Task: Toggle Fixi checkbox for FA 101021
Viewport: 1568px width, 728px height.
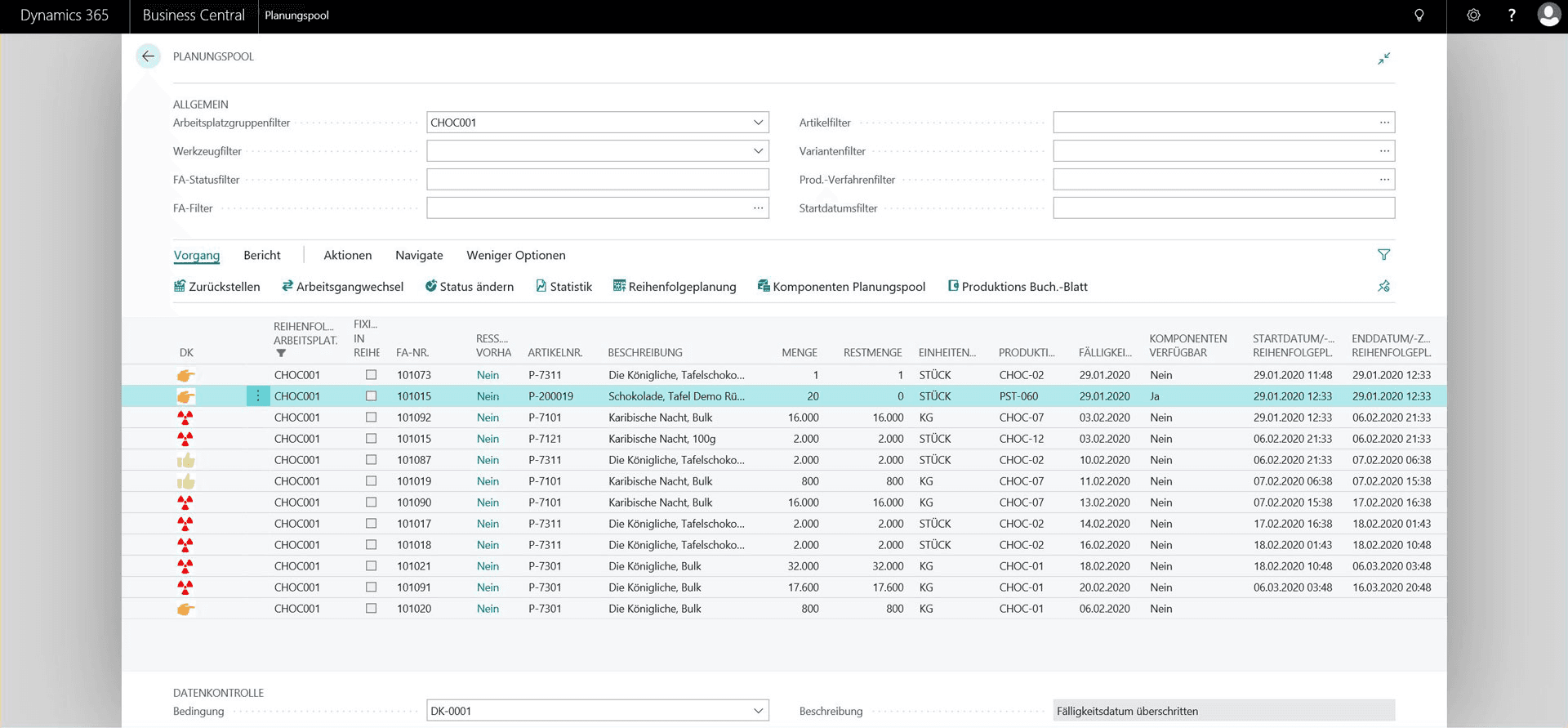Action: pyautogui.click(x=372, y=566)
